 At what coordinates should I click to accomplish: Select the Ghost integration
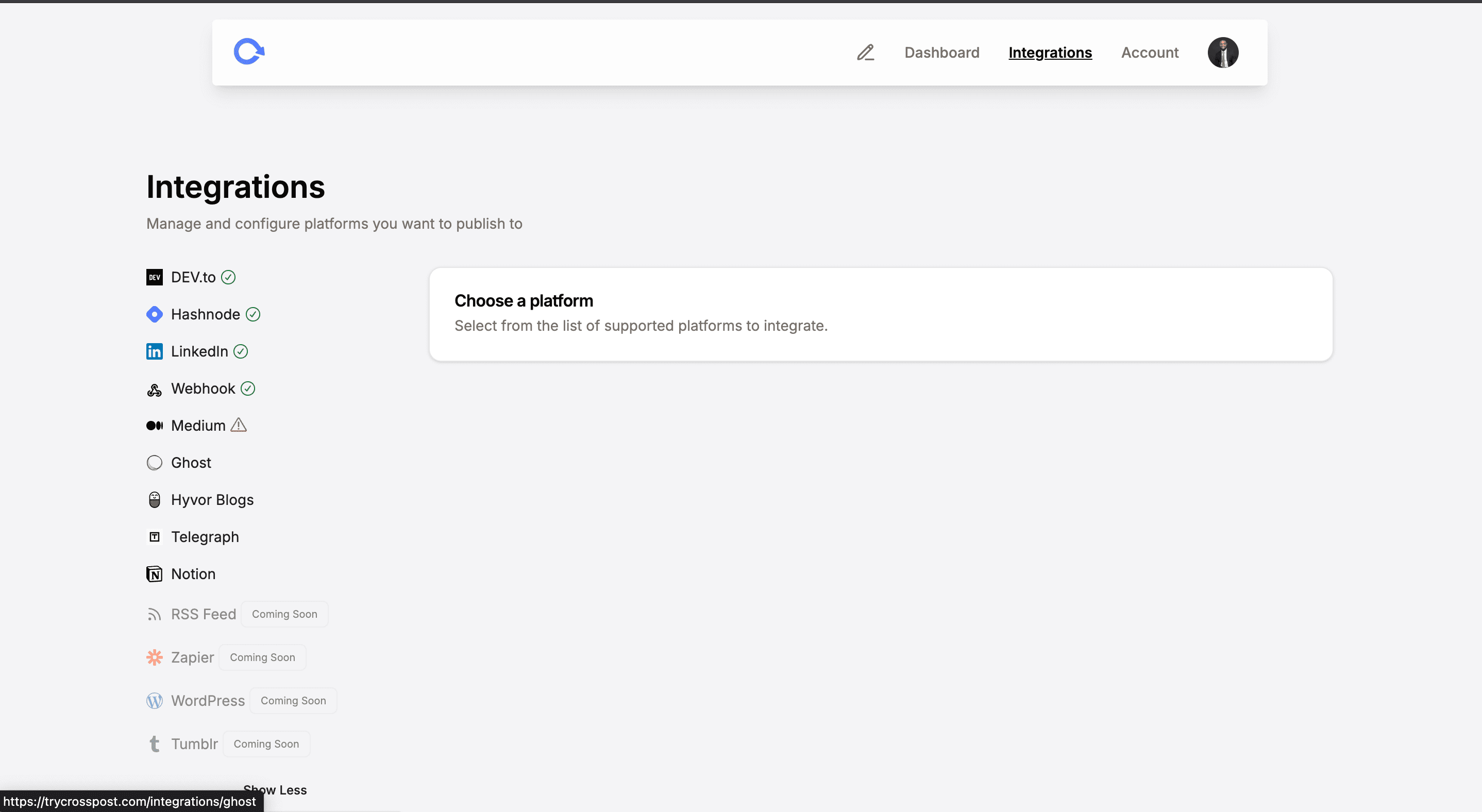coord(191,462)
